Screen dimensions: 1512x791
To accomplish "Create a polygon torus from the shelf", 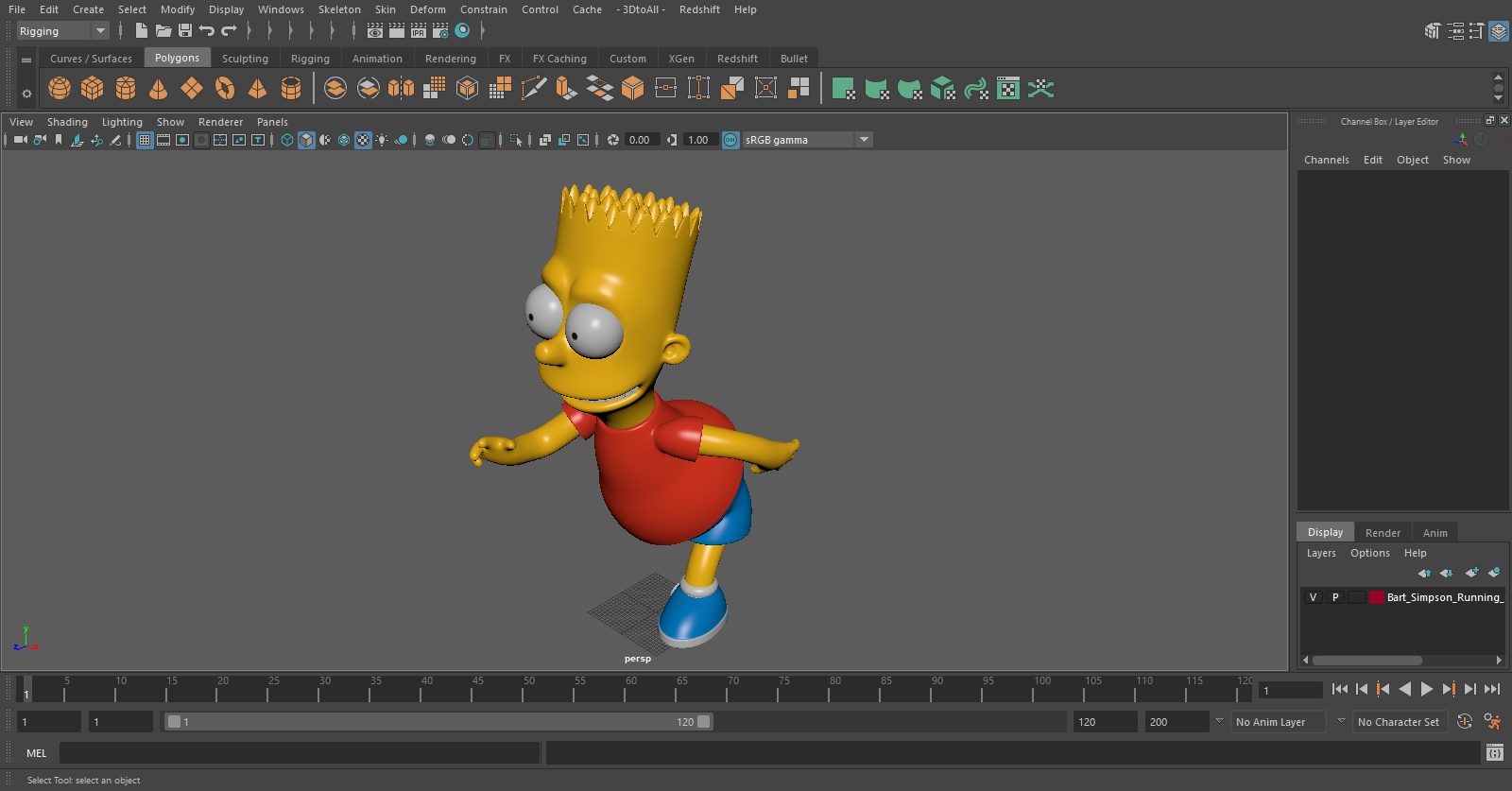I will 225,89.
